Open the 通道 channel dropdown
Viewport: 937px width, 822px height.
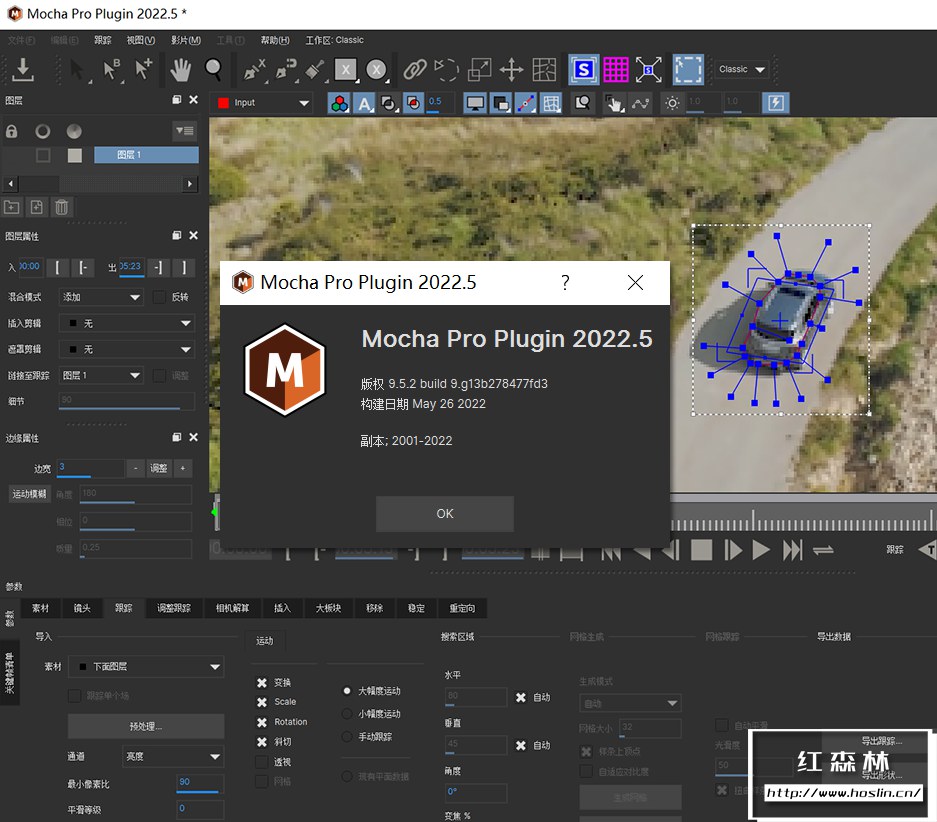coord(172,757)
